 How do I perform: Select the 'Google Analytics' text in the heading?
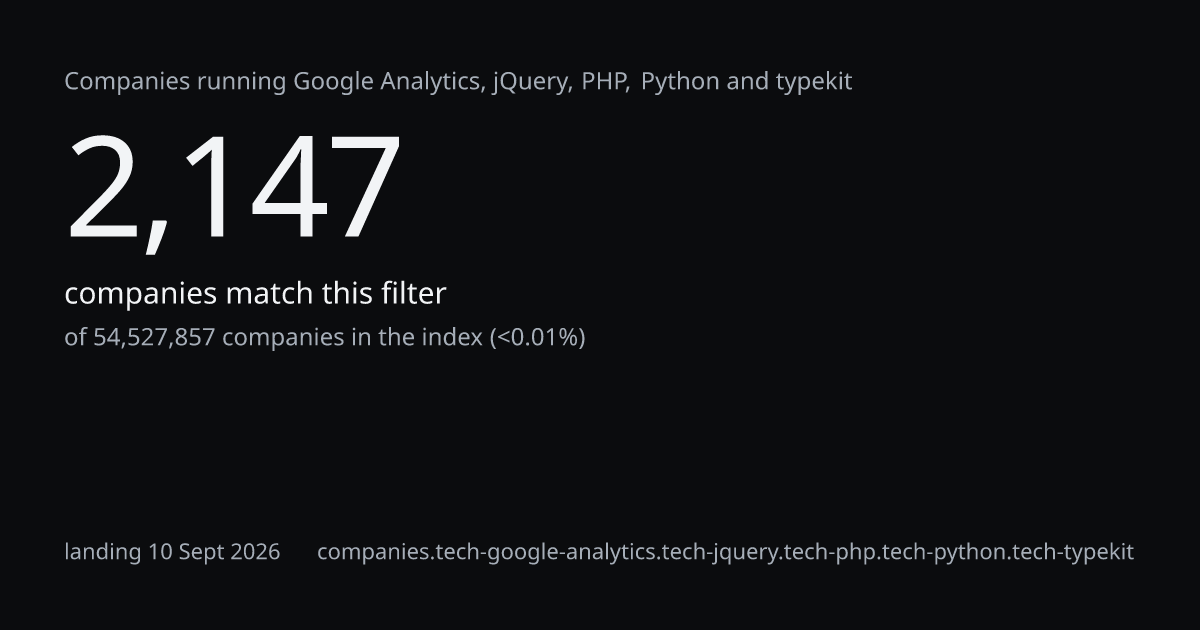(384, 82)
